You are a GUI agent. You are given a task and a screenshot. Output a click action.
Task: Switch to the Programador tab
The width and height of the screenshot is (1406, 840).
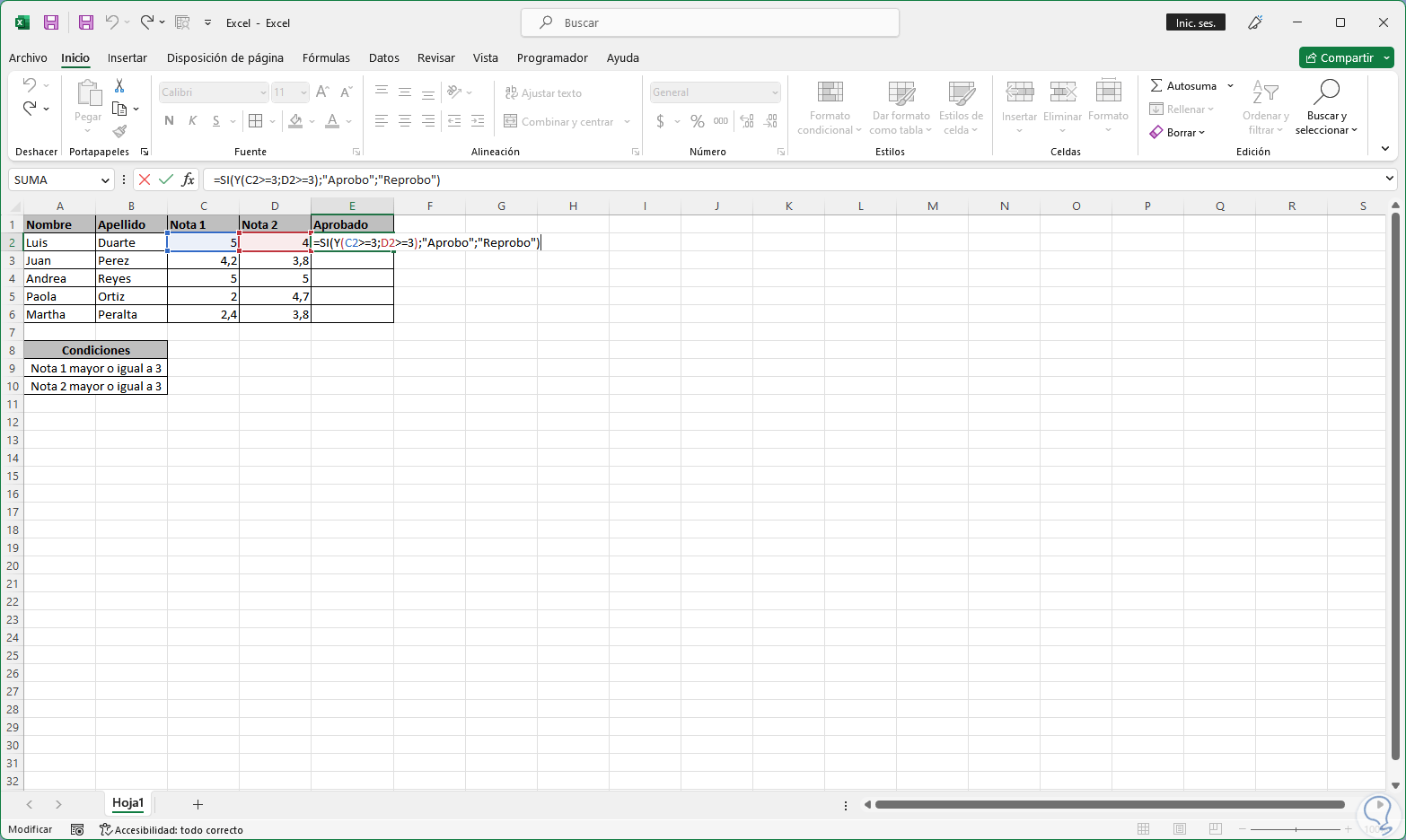point(552,57)
